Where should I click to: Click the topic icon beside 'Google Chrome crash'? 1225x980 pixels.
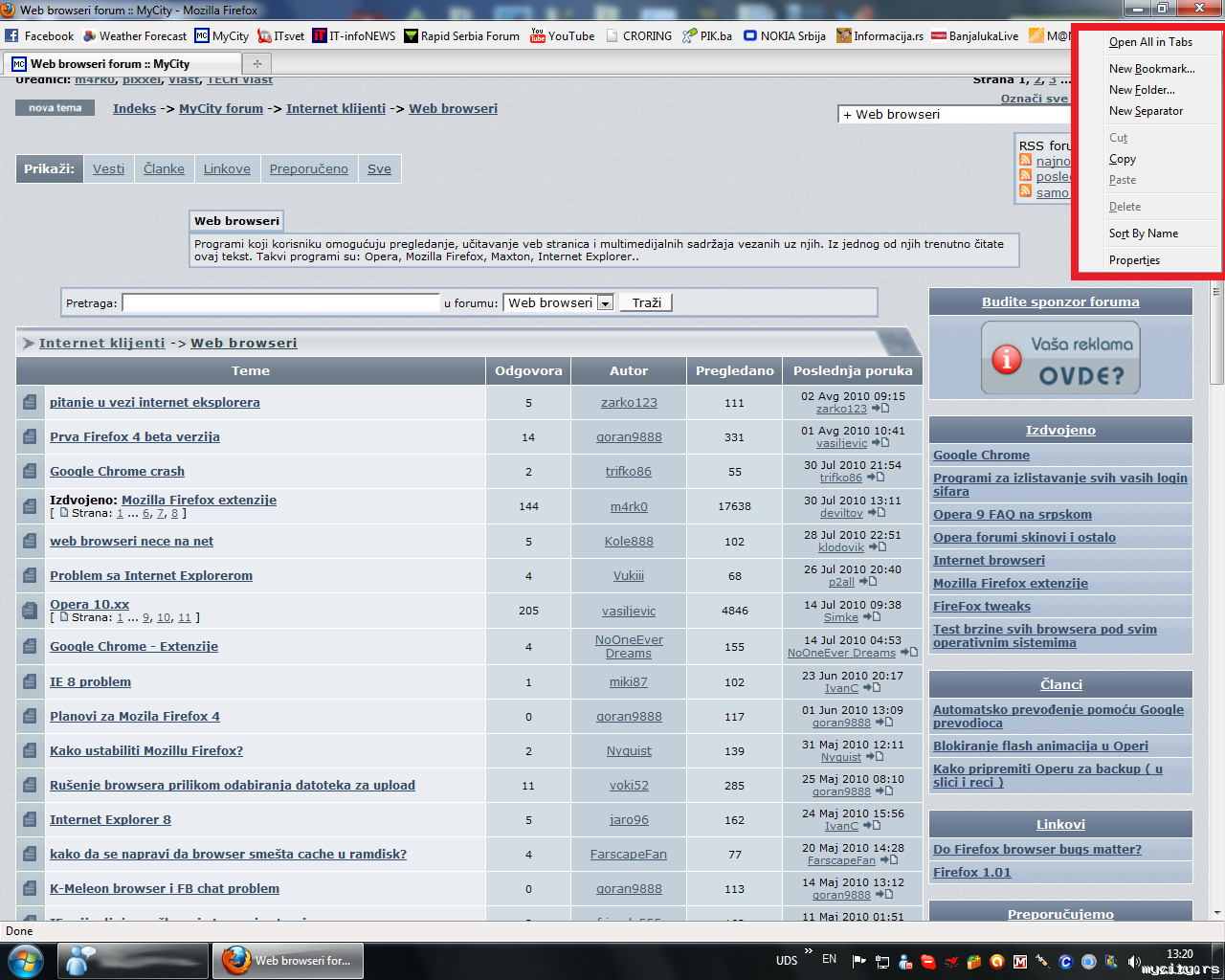(x=30, y=472)
